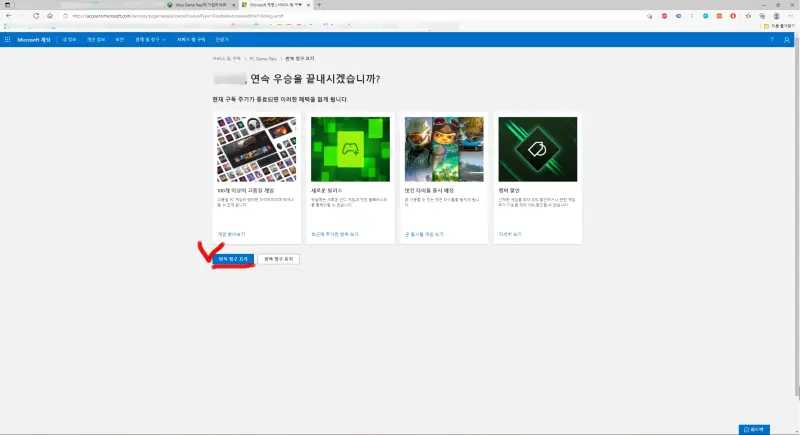This screenshot has width=800, height=435.
Task: Close the Microsoft account tab
Action: click(x=308, y=5)
